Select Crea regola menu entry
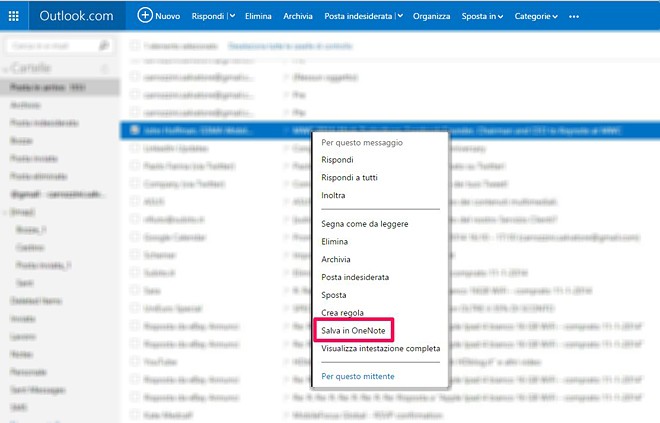 [343, 313]
